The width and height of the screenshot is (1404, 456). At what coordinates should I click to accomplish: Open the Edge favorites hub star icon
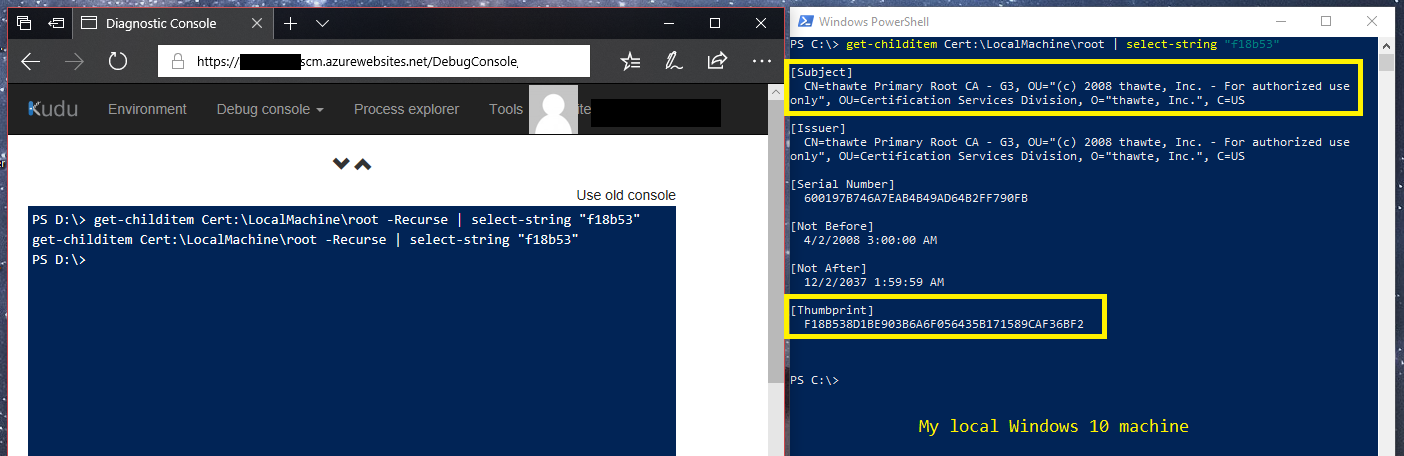[x=630, y=61]
